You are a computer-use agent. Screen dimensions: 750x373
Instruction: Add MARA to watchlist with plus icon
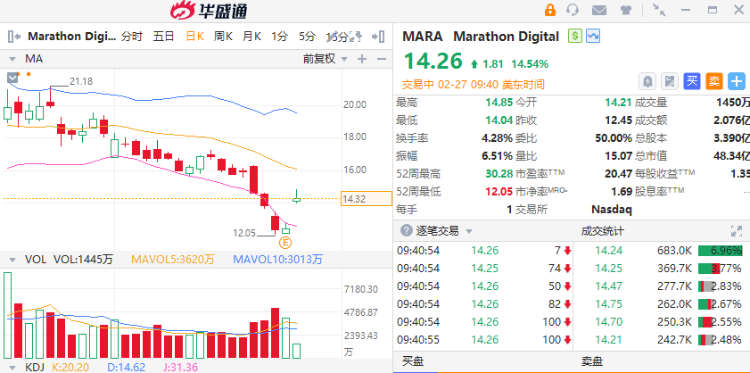(736, 82)
